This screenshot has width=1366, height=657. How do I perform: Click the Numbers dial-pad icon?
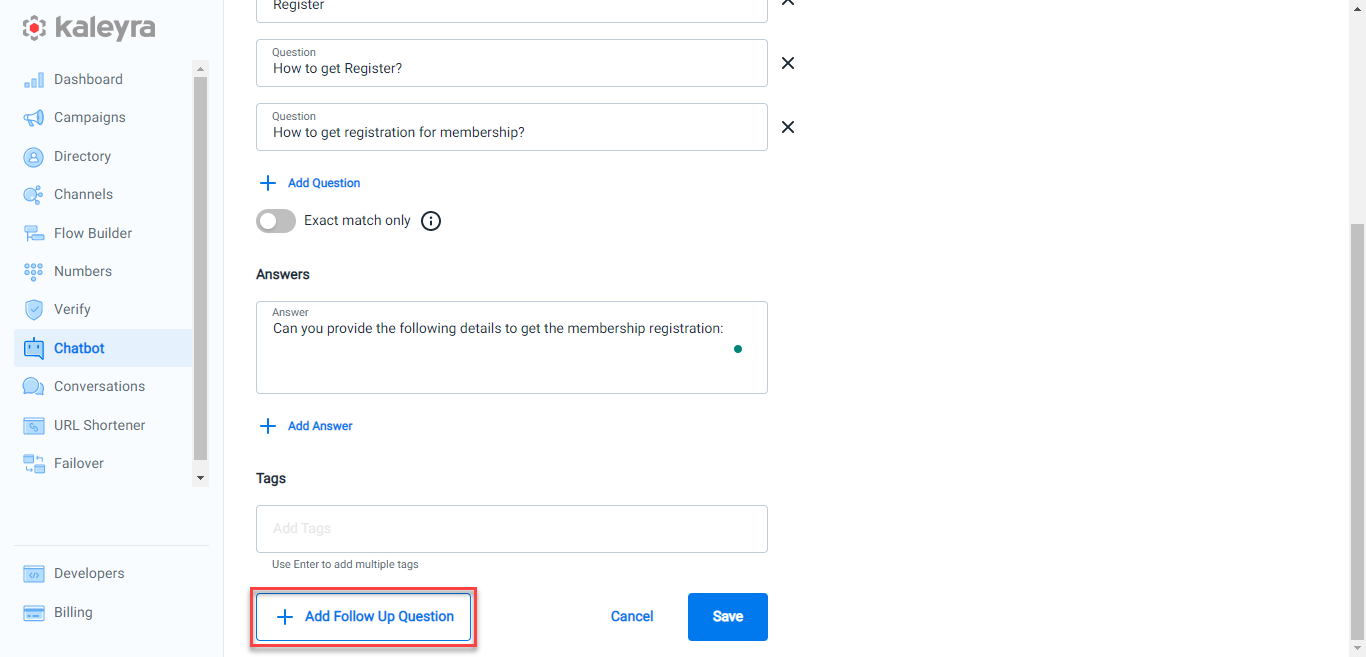tap(33, 271)
